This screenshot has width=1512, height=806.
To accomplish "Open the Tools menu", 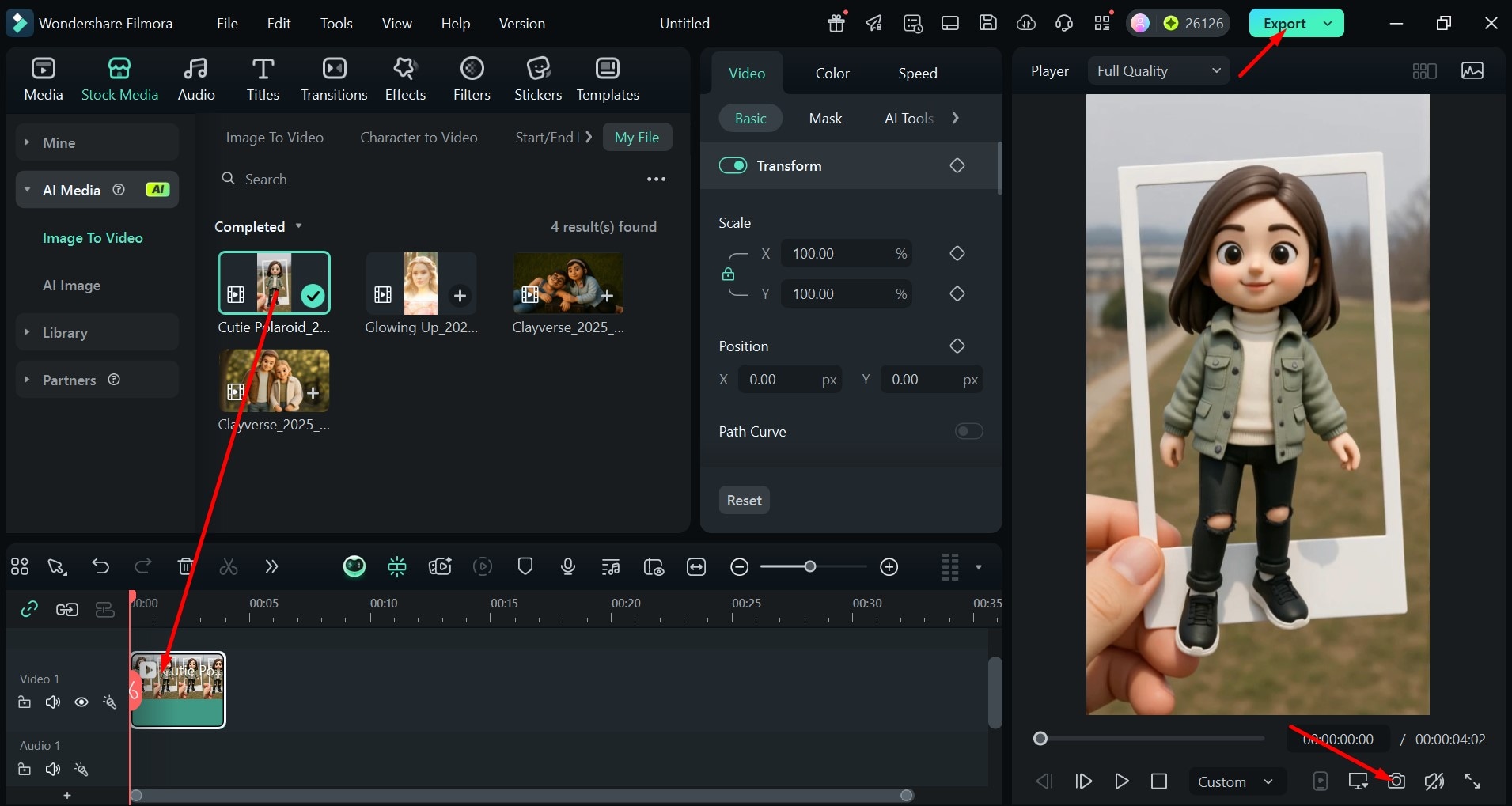I will 336,23.
